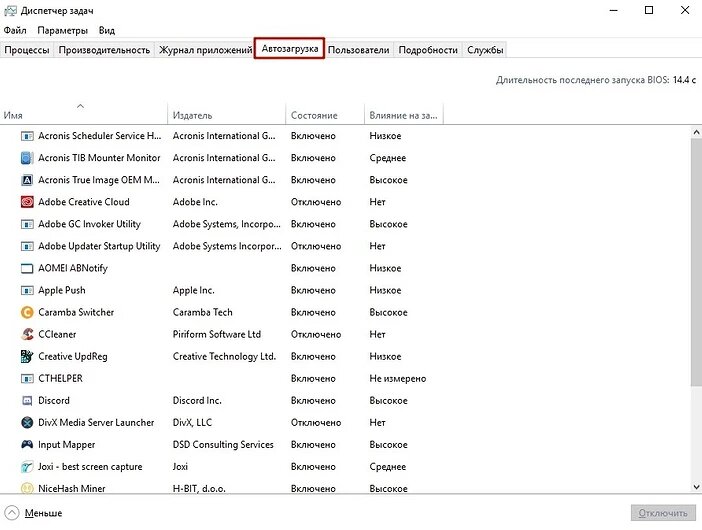Click the Discord Inc. publisher cell
Image resolution: width=702 pixels, height=530 pixels.
(x=197, y=400)
